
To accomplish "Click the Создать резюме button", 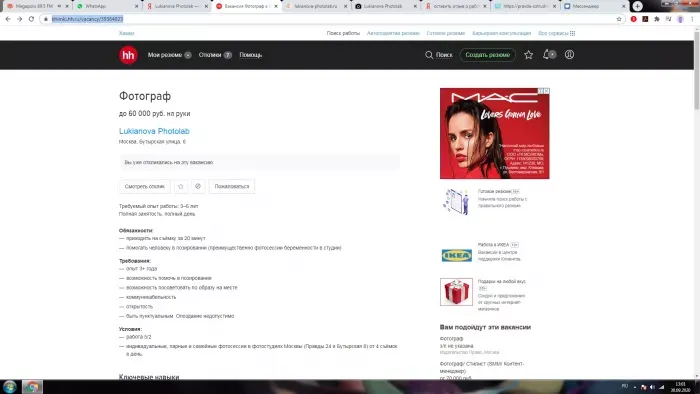I will tap(488, 55).
